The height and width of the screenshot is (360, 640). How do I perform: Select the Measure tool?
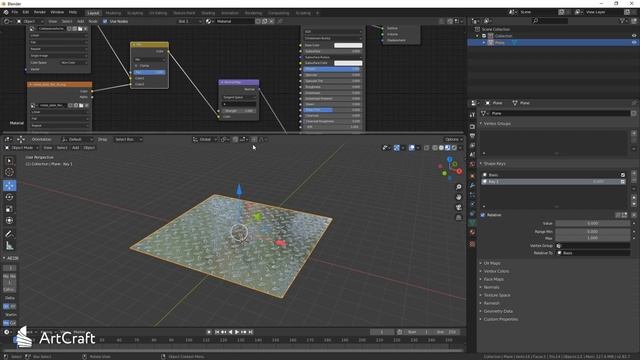click(9, 246)
